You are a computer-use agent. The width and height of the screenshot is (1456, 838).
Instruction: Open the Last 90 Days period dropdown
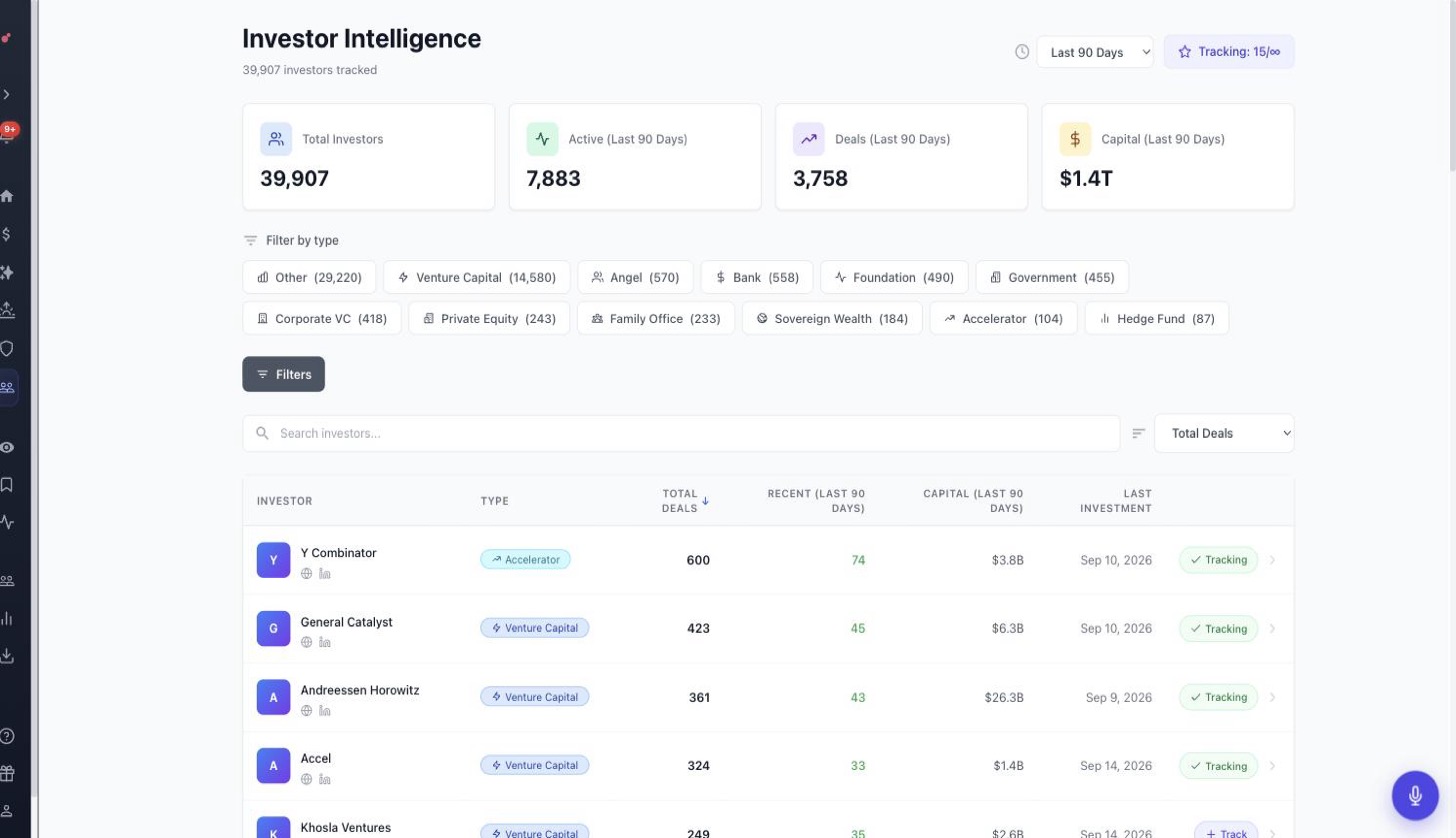[x=1095, y=52]
